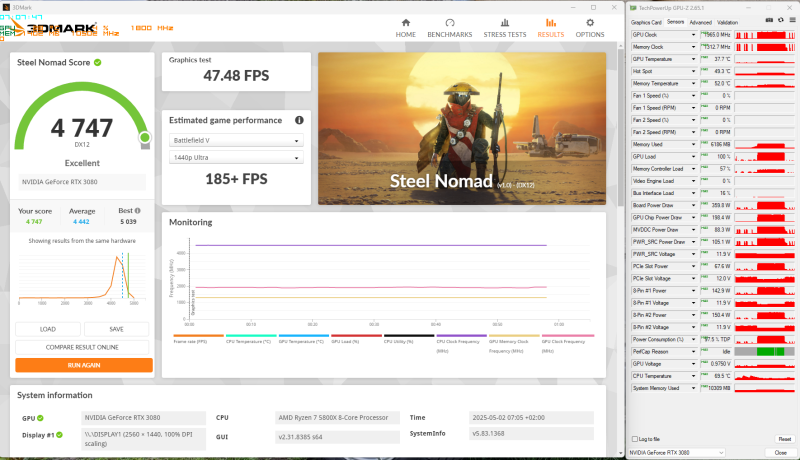The width and height of the screenshot is (800, 460).
Task: Click the scroll-down arrow of 3DMark scrollbar
Action: 620,453
